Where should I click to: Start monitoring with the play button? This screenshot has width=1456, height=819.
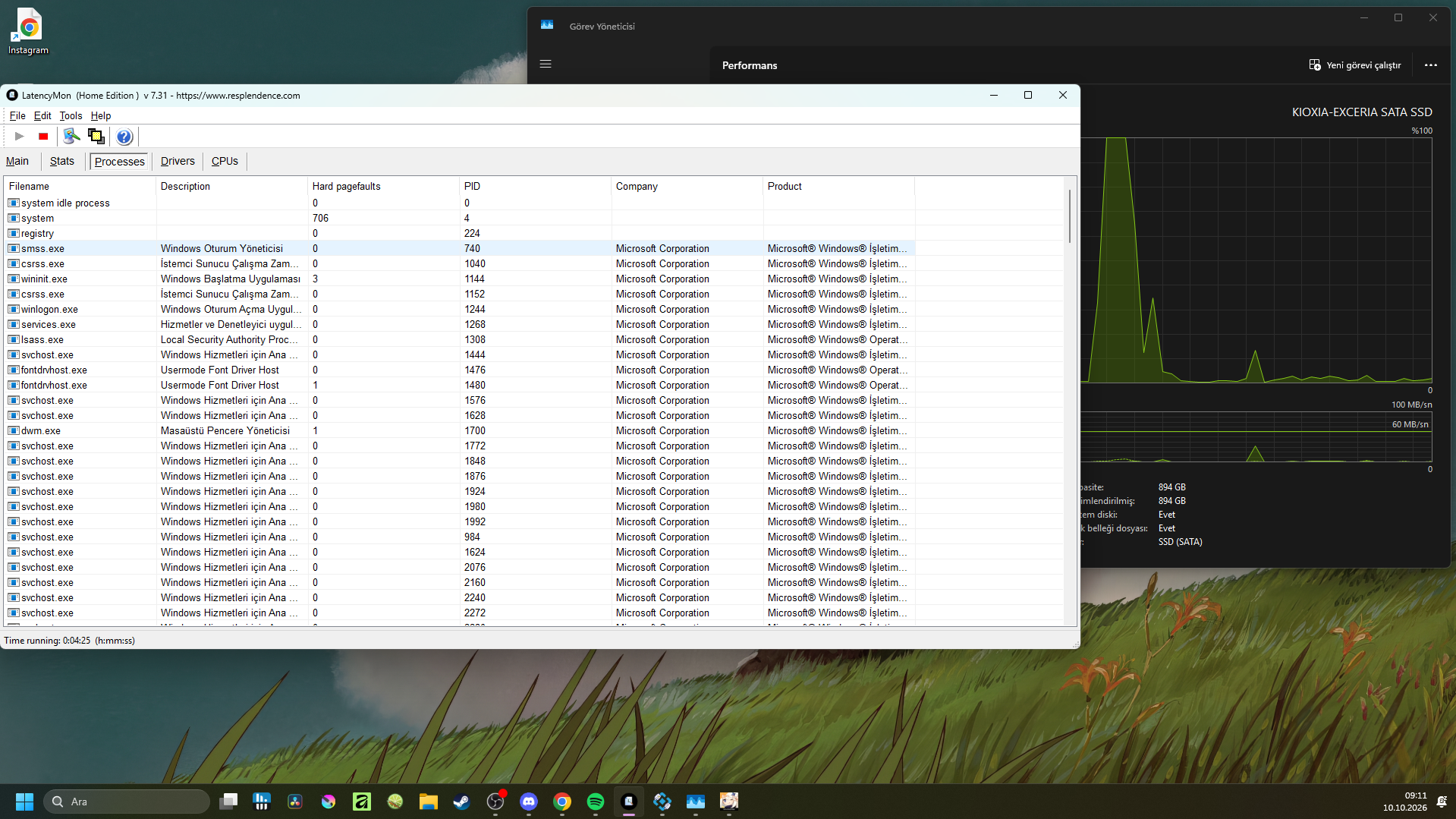pos(20,137)
